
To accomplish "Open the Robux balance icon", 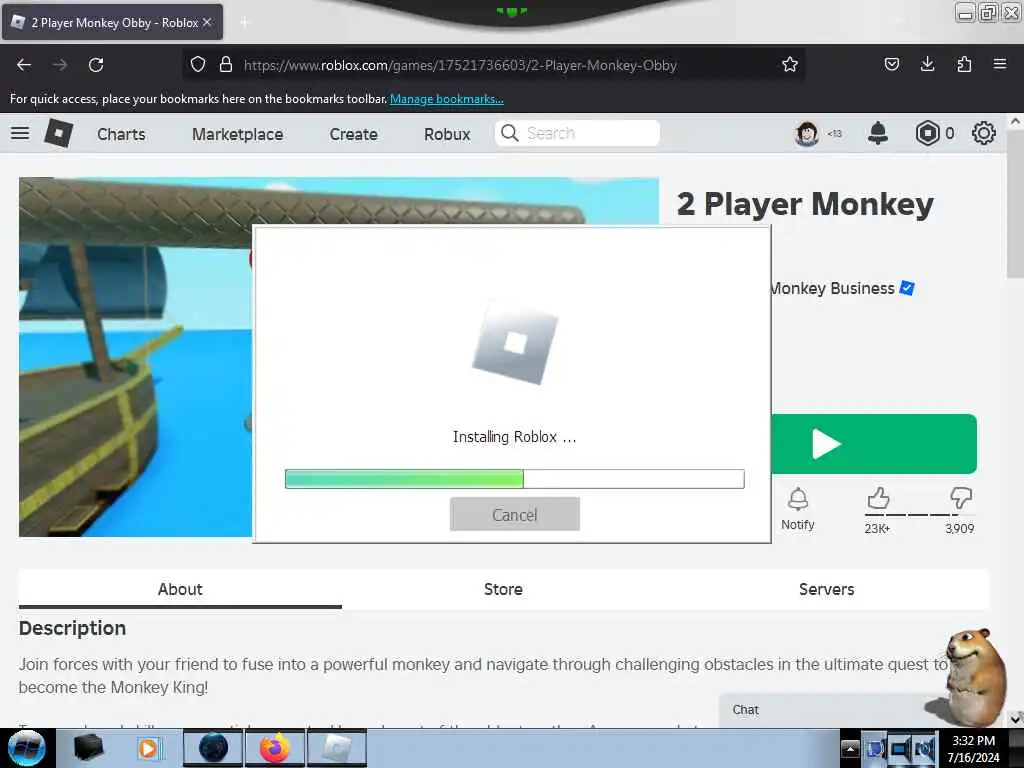I will click(x=927, y=133).
